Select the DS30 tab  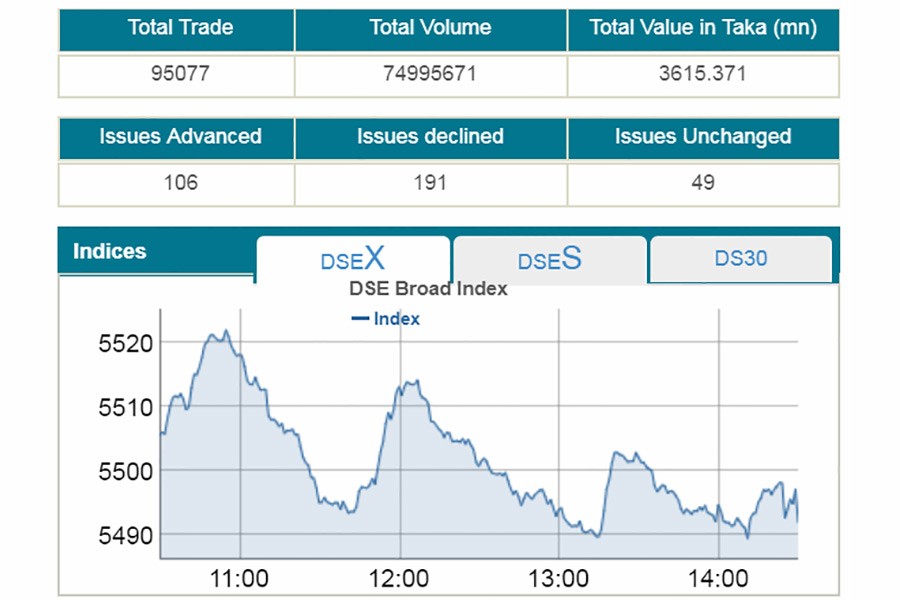point(740,259)
